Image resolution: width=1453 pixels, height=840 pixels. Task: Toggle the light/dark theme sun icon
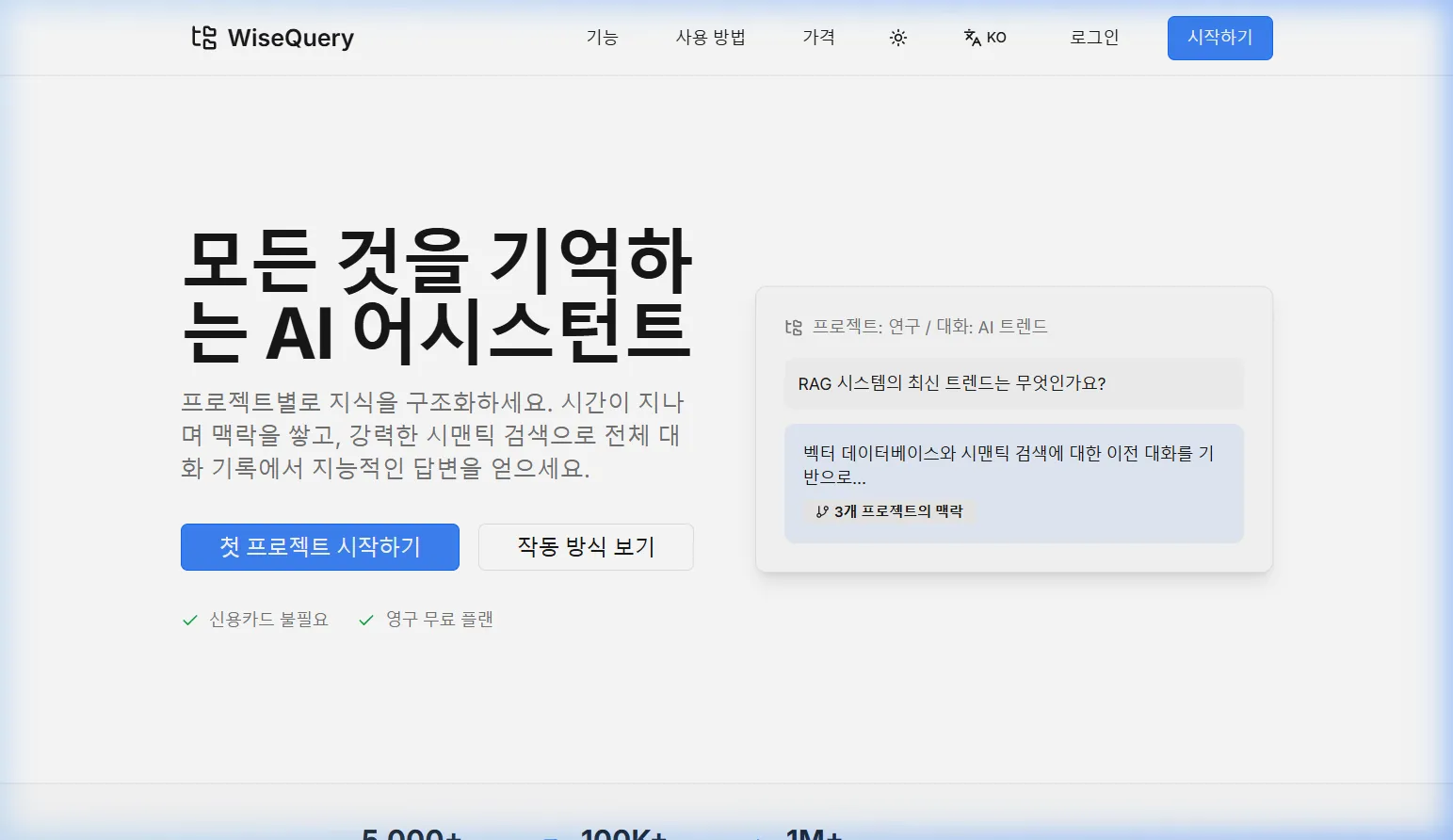pyautogui.click(x=897, y=38)
